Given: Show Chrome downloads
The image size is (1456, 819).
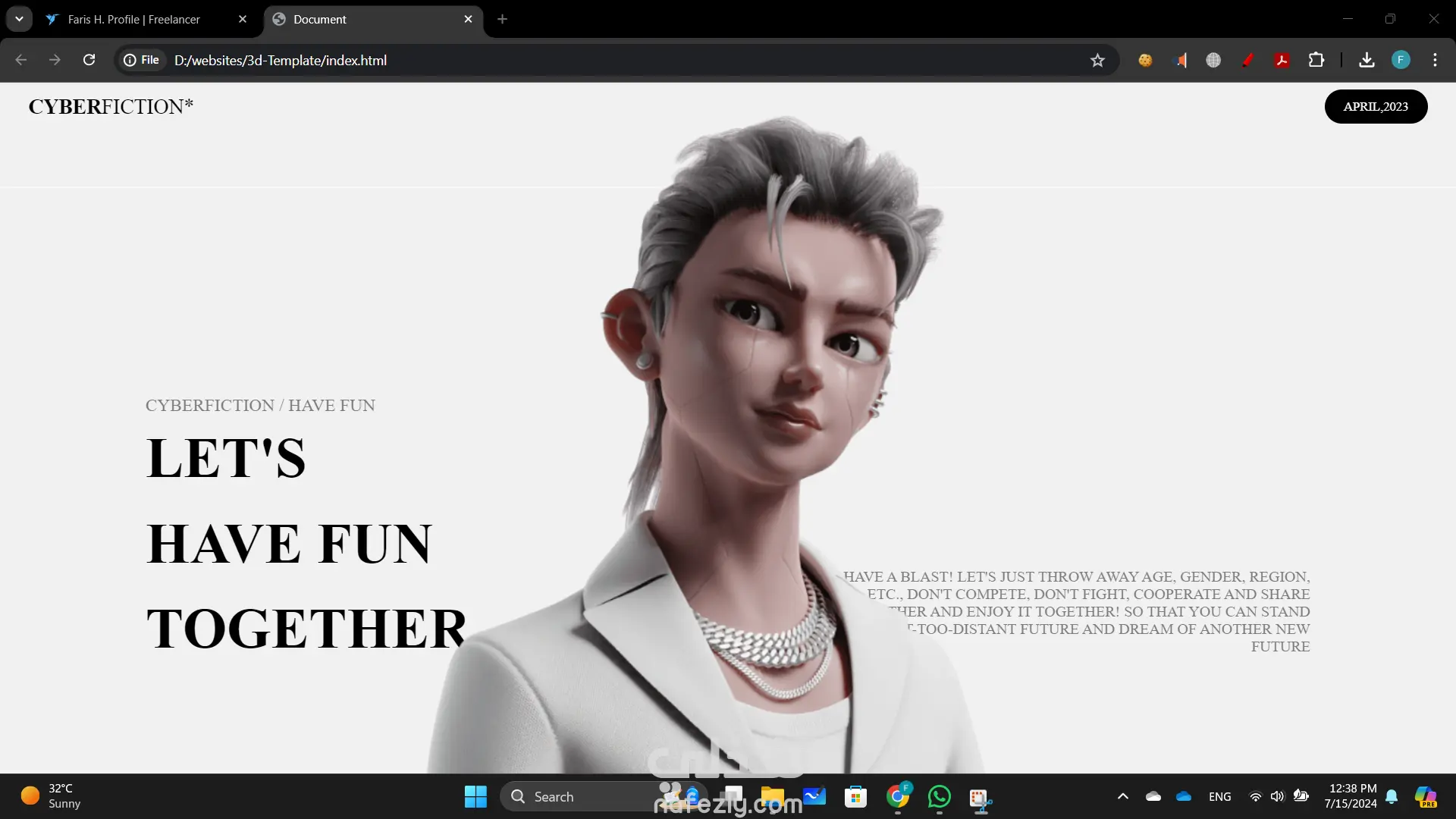Looking at the screenshot, I should (x=1367, y=61).
